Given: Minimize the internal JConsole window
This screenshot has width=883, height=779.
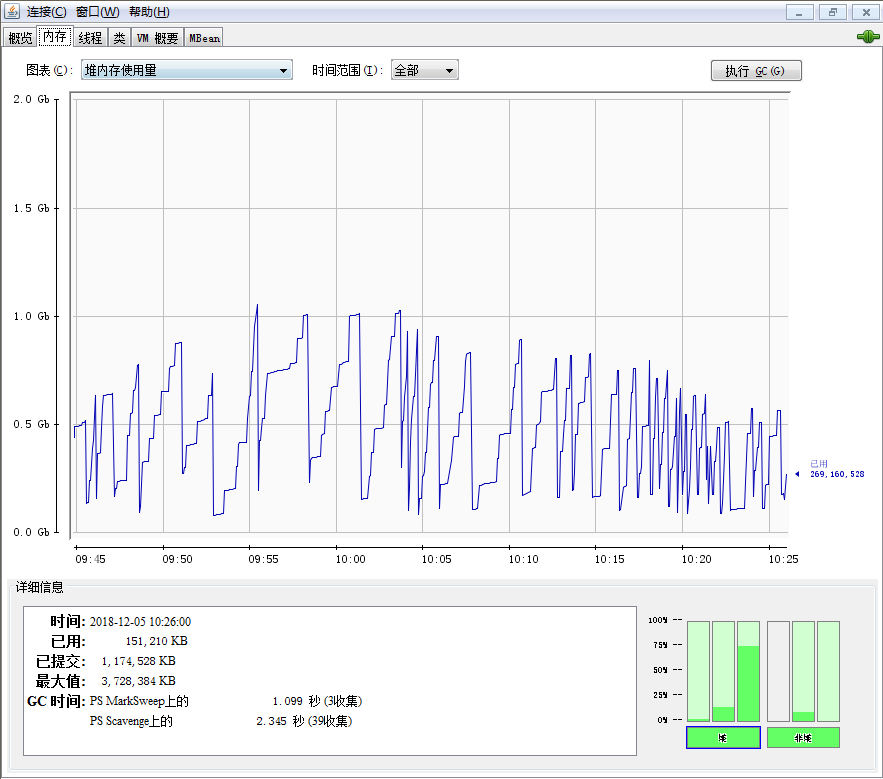Looking at the screenshot, I should pyautogui.click(x=799, y=12).
